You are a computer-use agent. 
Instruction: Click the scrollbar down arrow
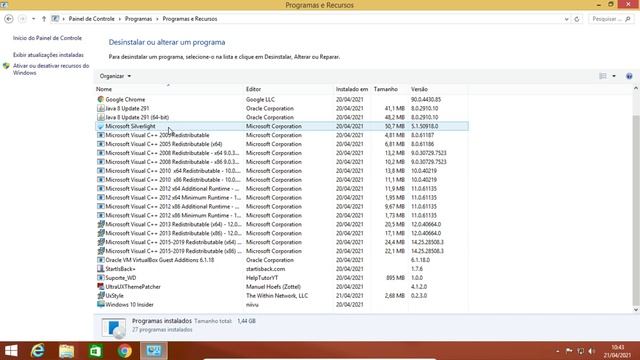point(636,310)
